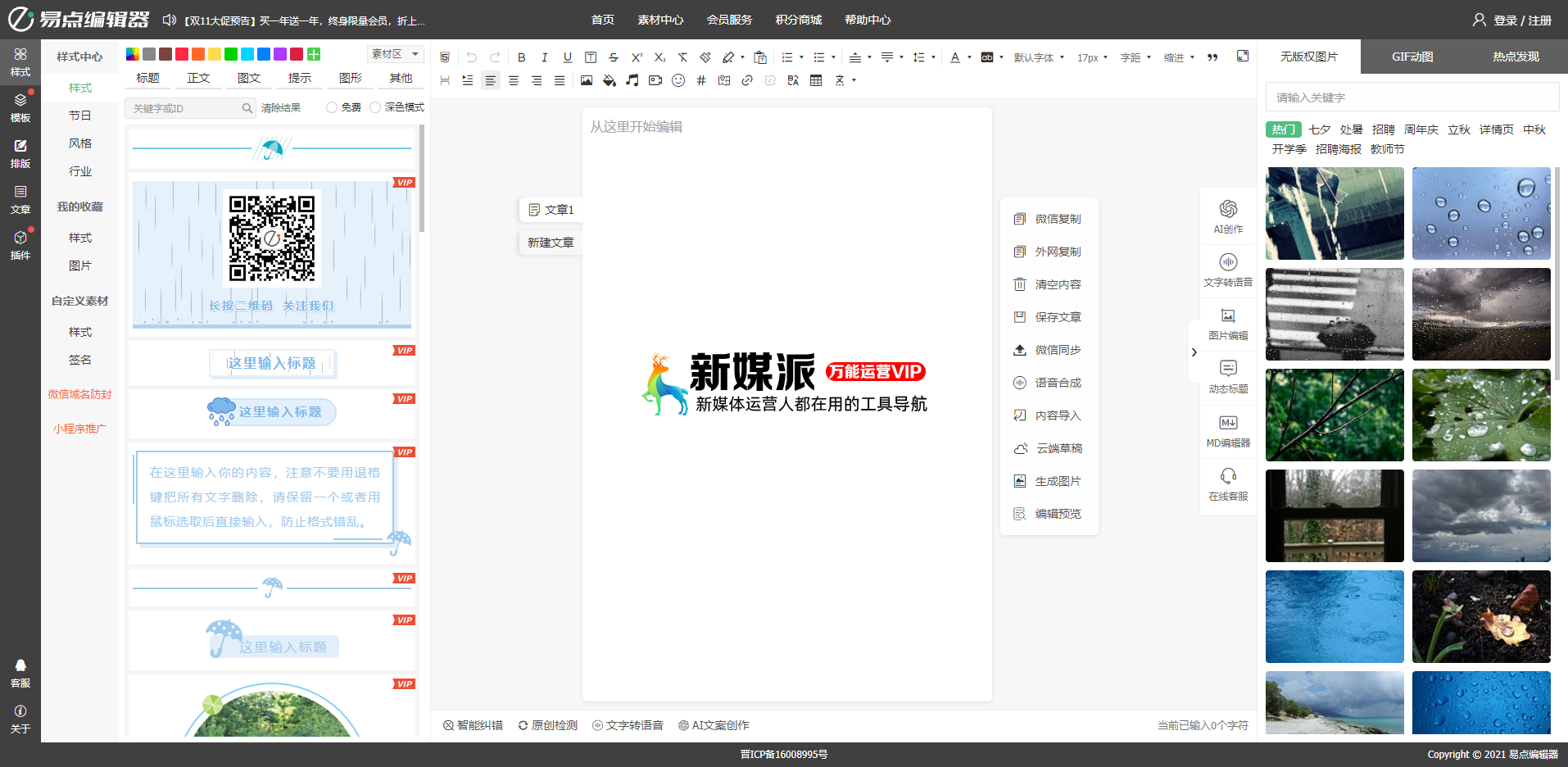
Task: Collapse the right panel with chevron arrow
Action: (x=1194, y=352)
